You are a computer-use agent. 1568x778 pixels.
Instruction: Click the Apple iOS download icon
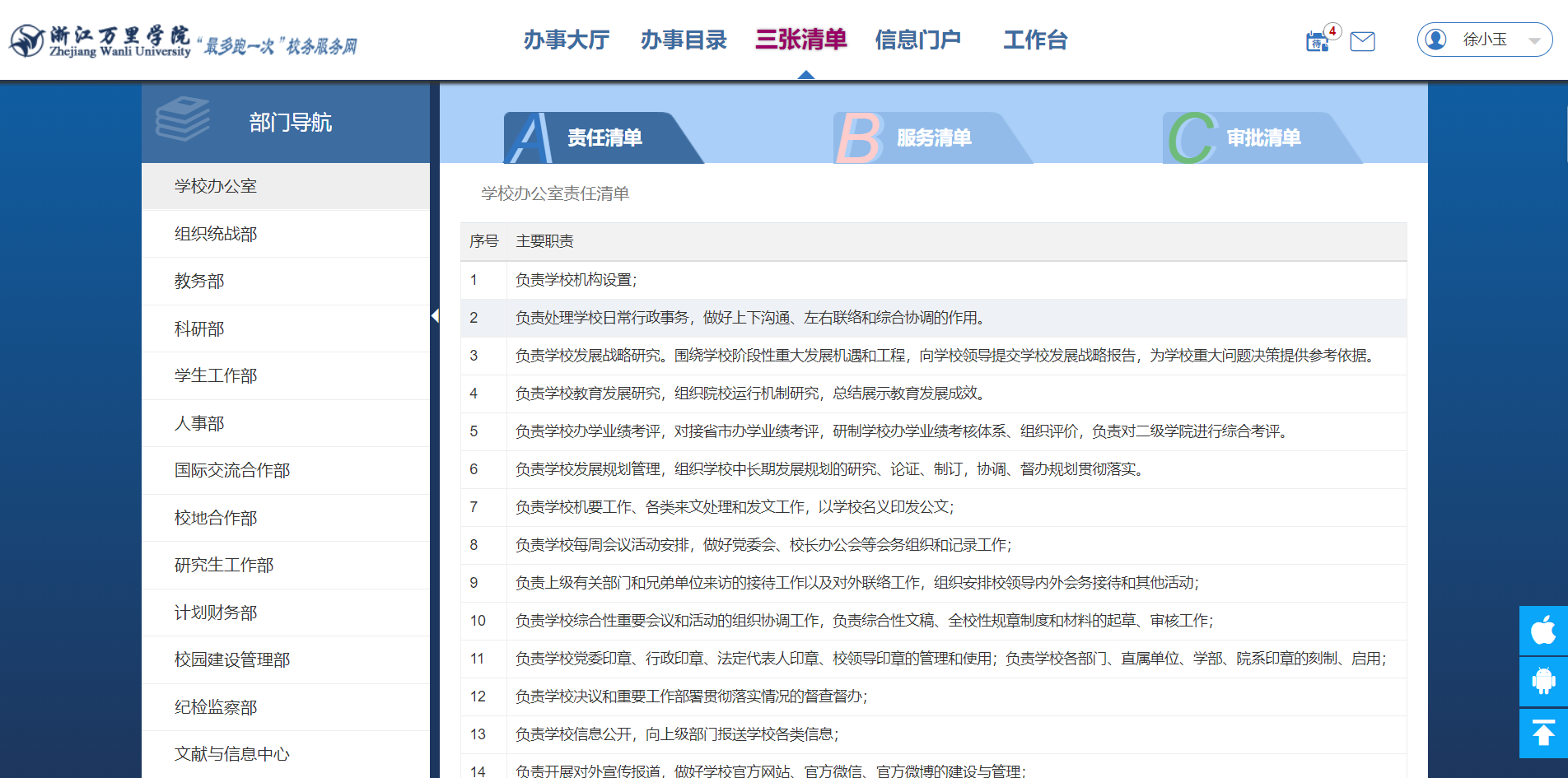[1543, 631]
